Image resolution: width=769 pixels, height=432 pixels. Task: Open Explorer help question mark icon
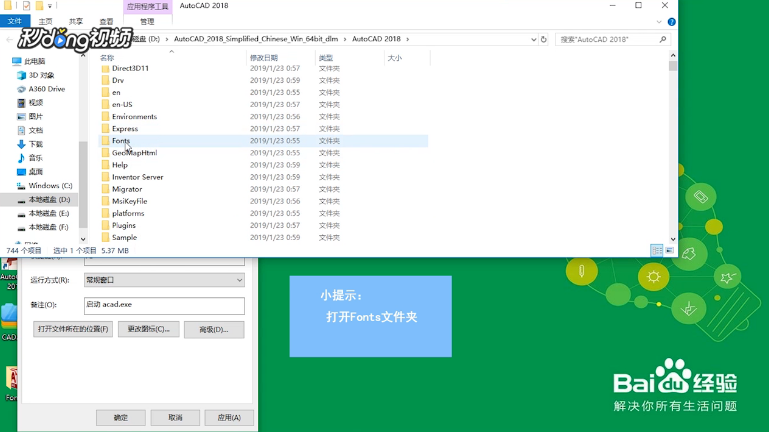coord(671,22)
